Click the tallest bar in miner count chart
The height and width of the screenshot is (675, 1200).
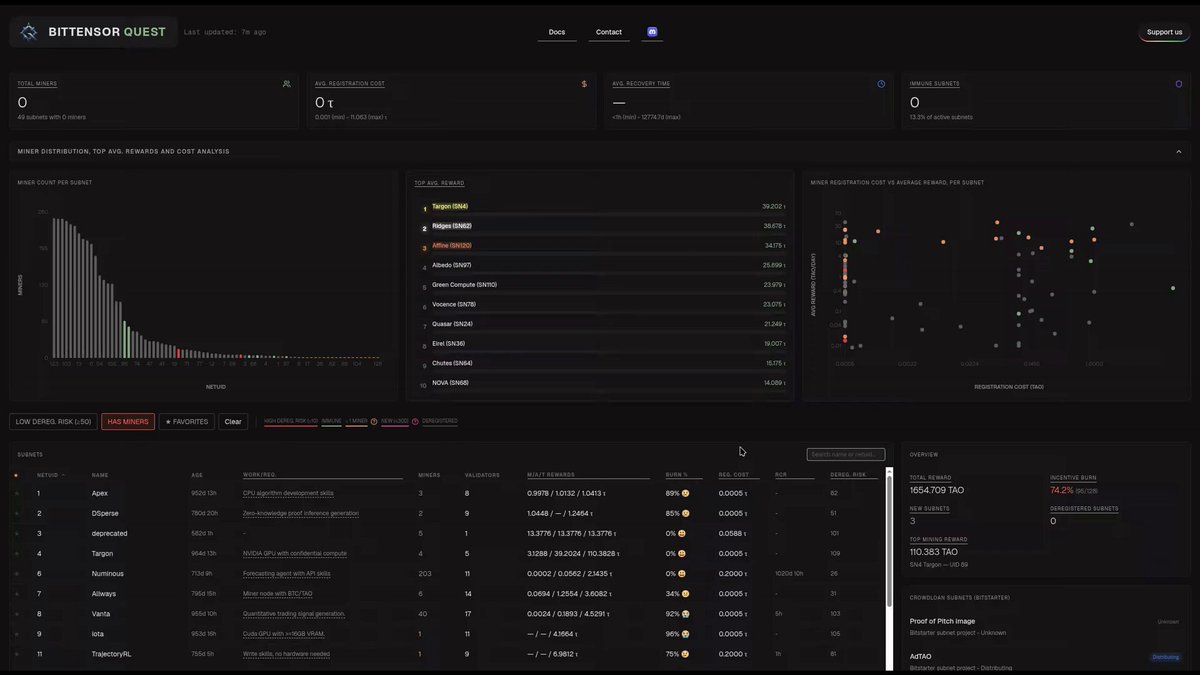pos(55,288)
